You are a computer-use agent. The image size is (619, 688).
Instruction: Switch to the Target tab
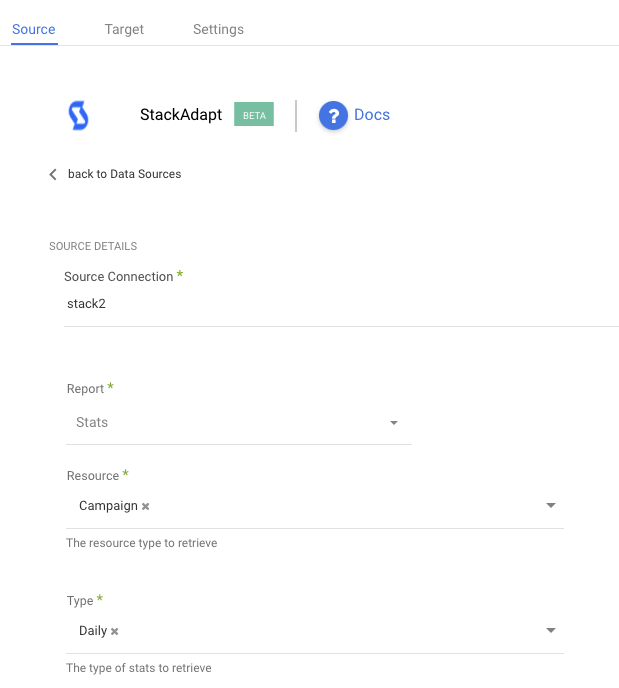click(x=124, y=29)
